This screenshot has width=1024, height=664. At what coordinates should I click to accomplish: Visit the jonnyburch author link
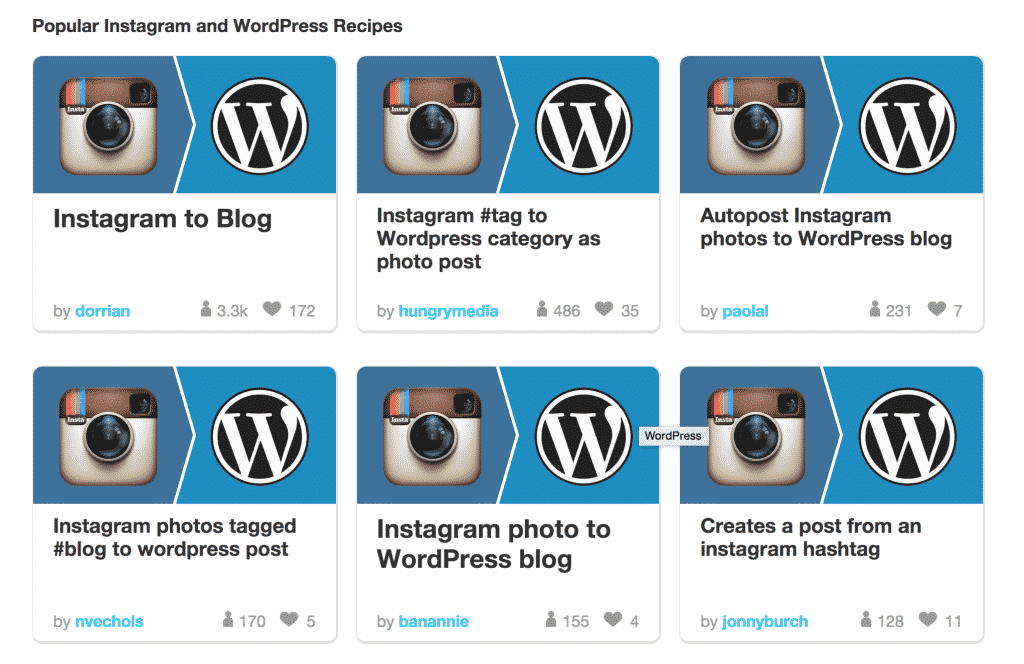click(765, 622)
